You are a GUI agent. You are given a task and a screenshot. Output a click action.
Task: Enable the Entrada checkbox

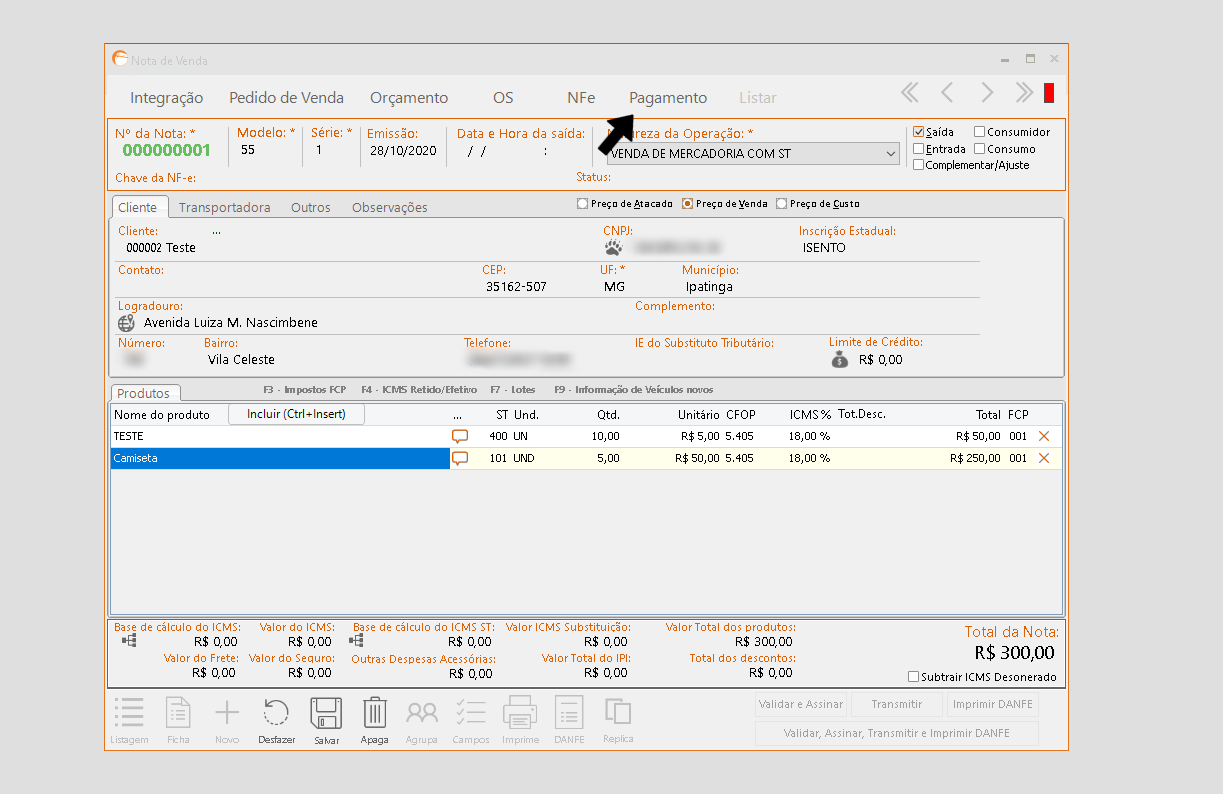[919, 149]
